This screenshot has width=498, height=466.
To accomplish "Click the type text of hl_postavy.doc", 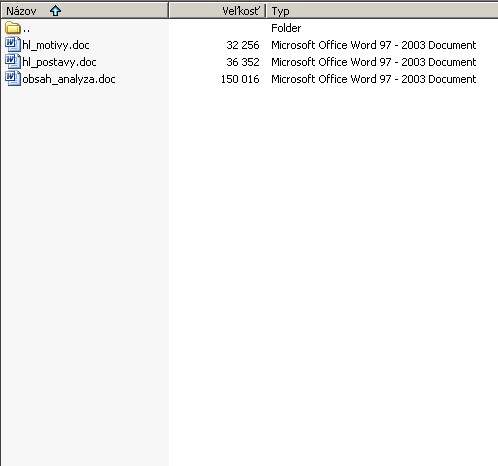I will pos(374,62).
